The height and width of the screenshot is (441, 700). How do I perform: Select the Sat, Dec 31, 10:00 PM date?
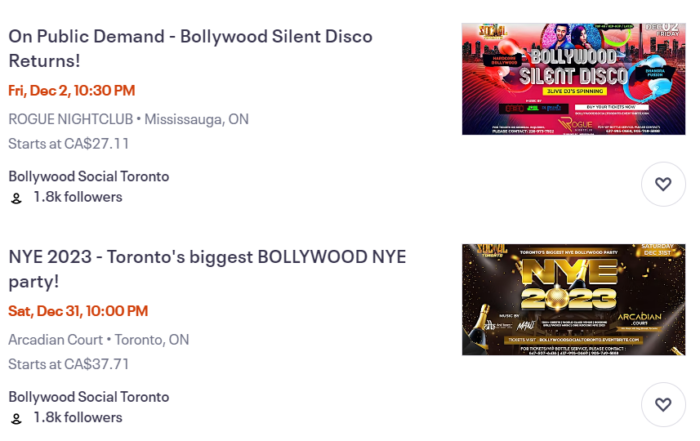pos(78,311)
